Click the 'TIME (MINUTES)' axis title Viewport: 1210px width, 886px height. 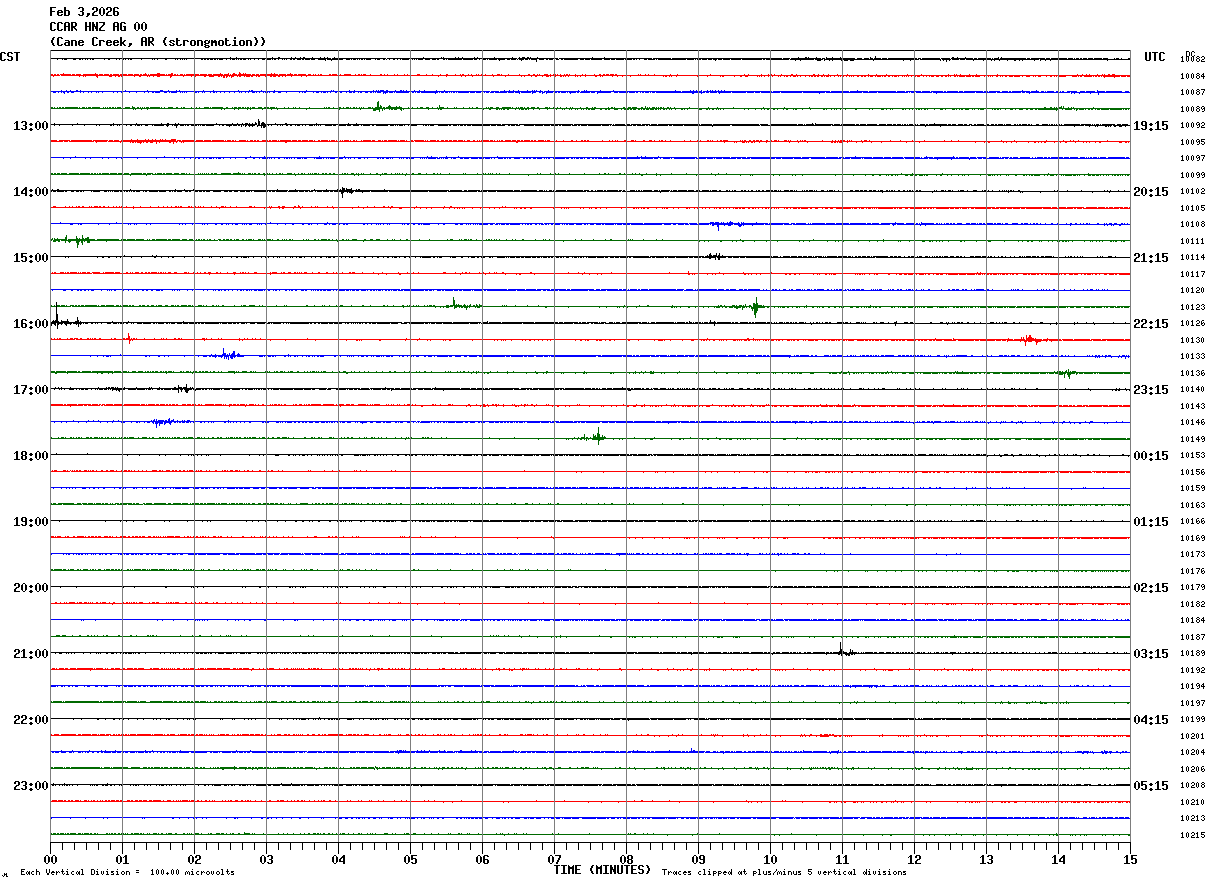coord(602,869)
